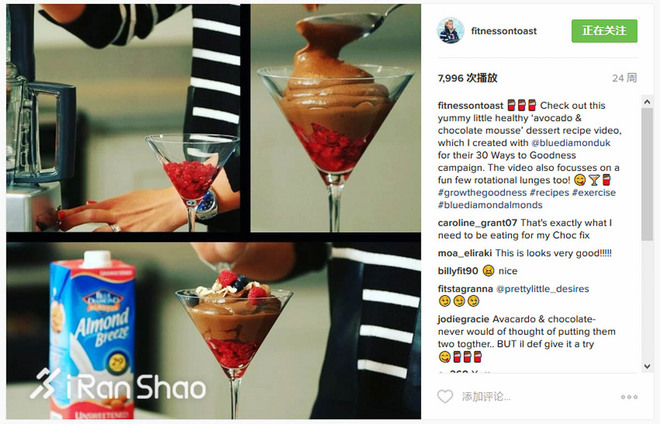Open the #growthegoodness hashtag
Viewport: 660px width, 424px height.
pyautogui.click(x=482, y=192)
